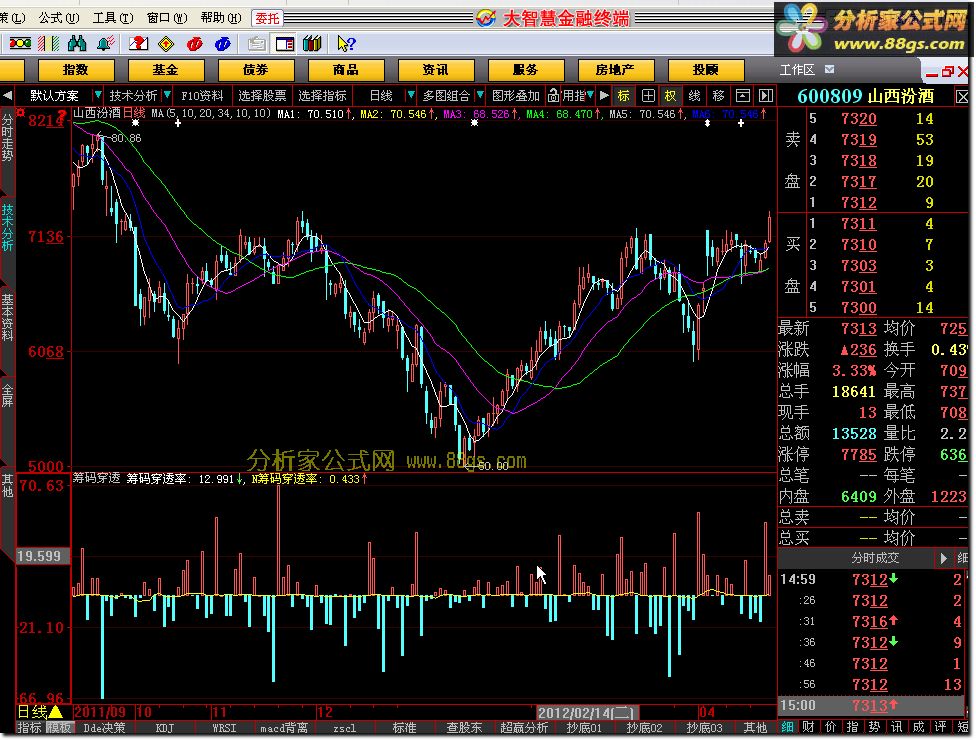The width and height of the screenshot is (976, 740).
Task: Click the 委托 order button
Action: 268,19
